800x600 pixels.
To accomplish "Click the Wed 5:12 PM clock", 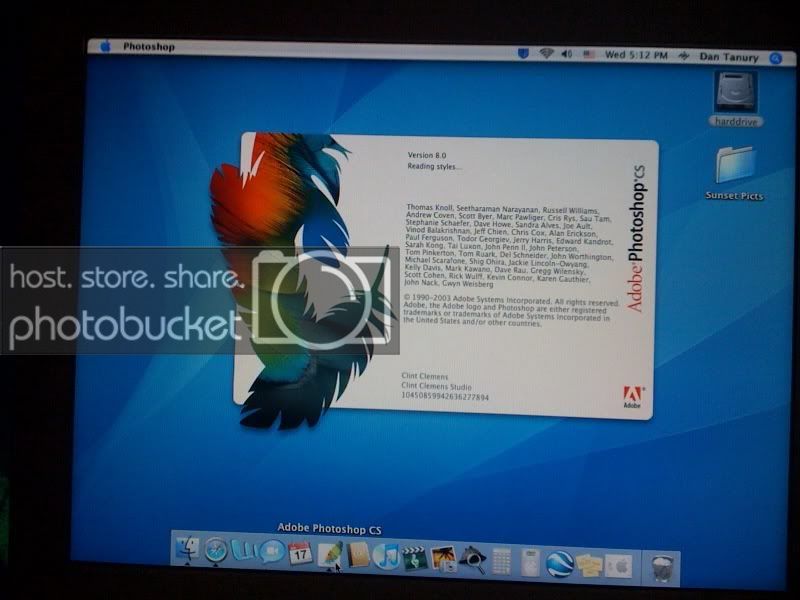I will (636, 55).
